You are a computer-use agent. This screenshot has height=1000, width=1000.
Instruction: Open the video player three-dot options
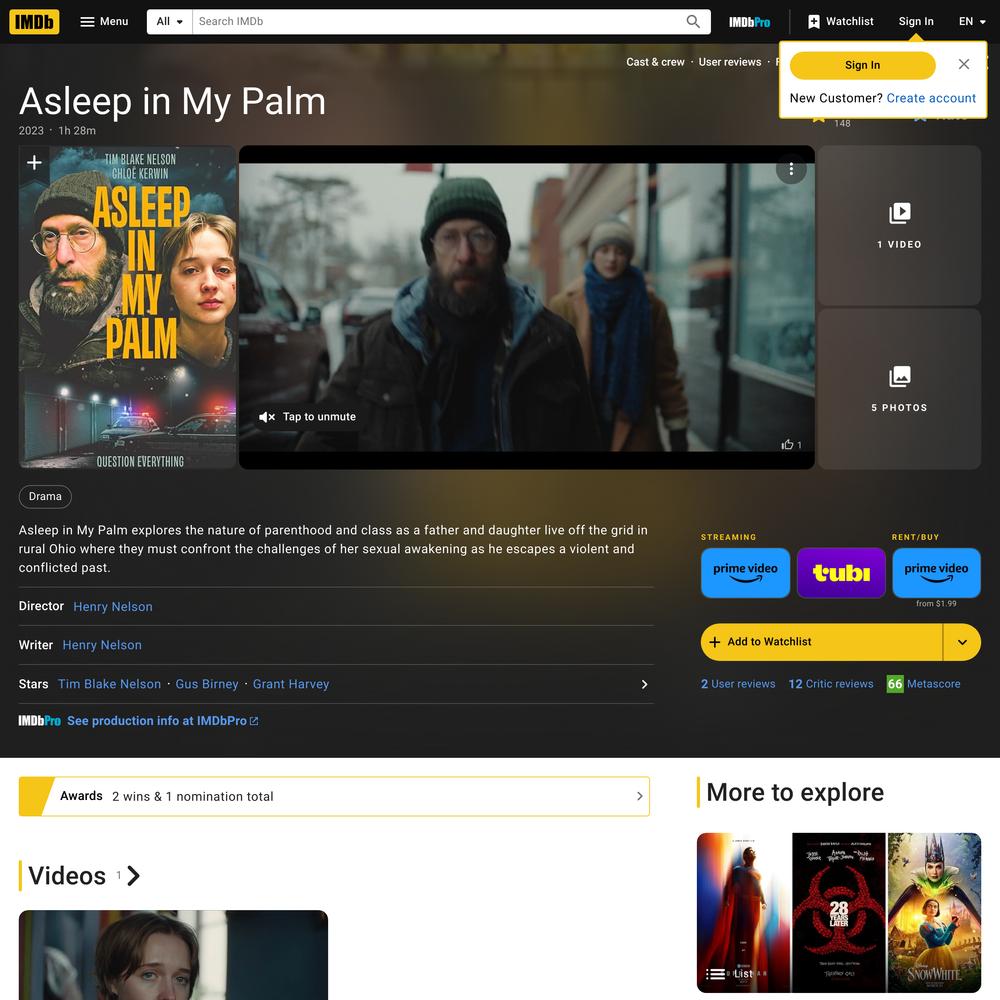coord(791,169)
